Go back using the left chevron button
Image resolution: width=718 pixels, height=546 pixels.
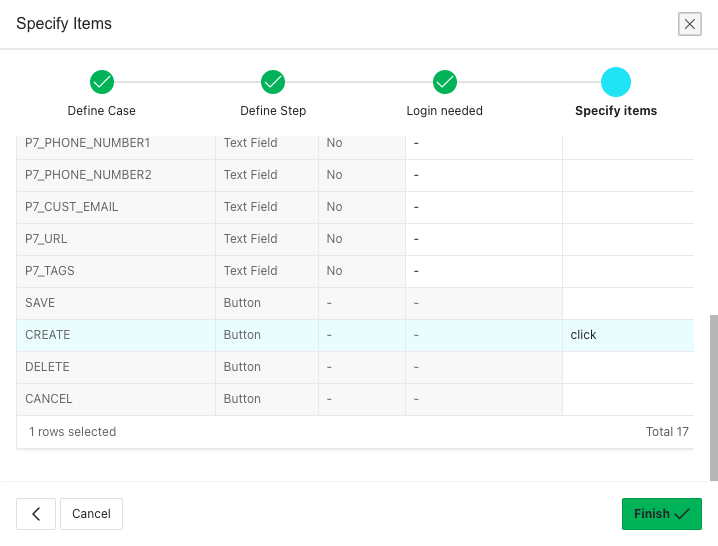(36, 514)
